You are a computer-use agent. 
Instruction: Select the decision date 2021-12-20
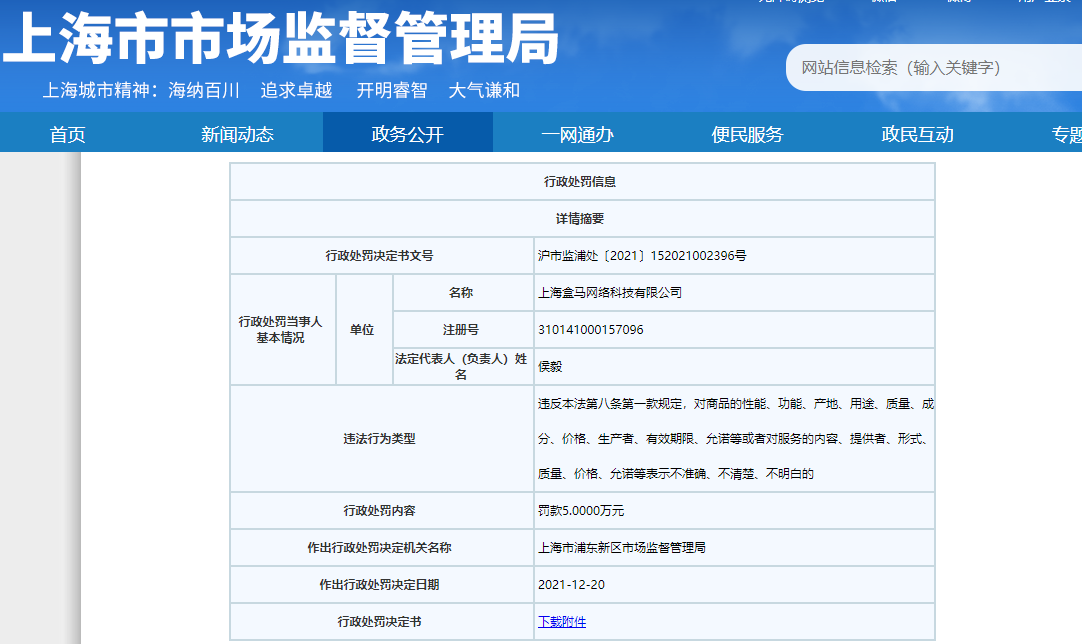click(571, 585)
